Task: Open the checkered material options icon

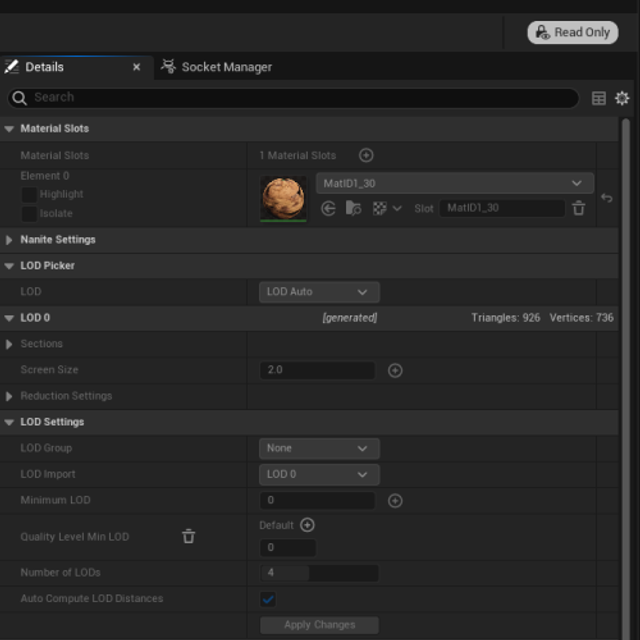Action: point(380,209)
